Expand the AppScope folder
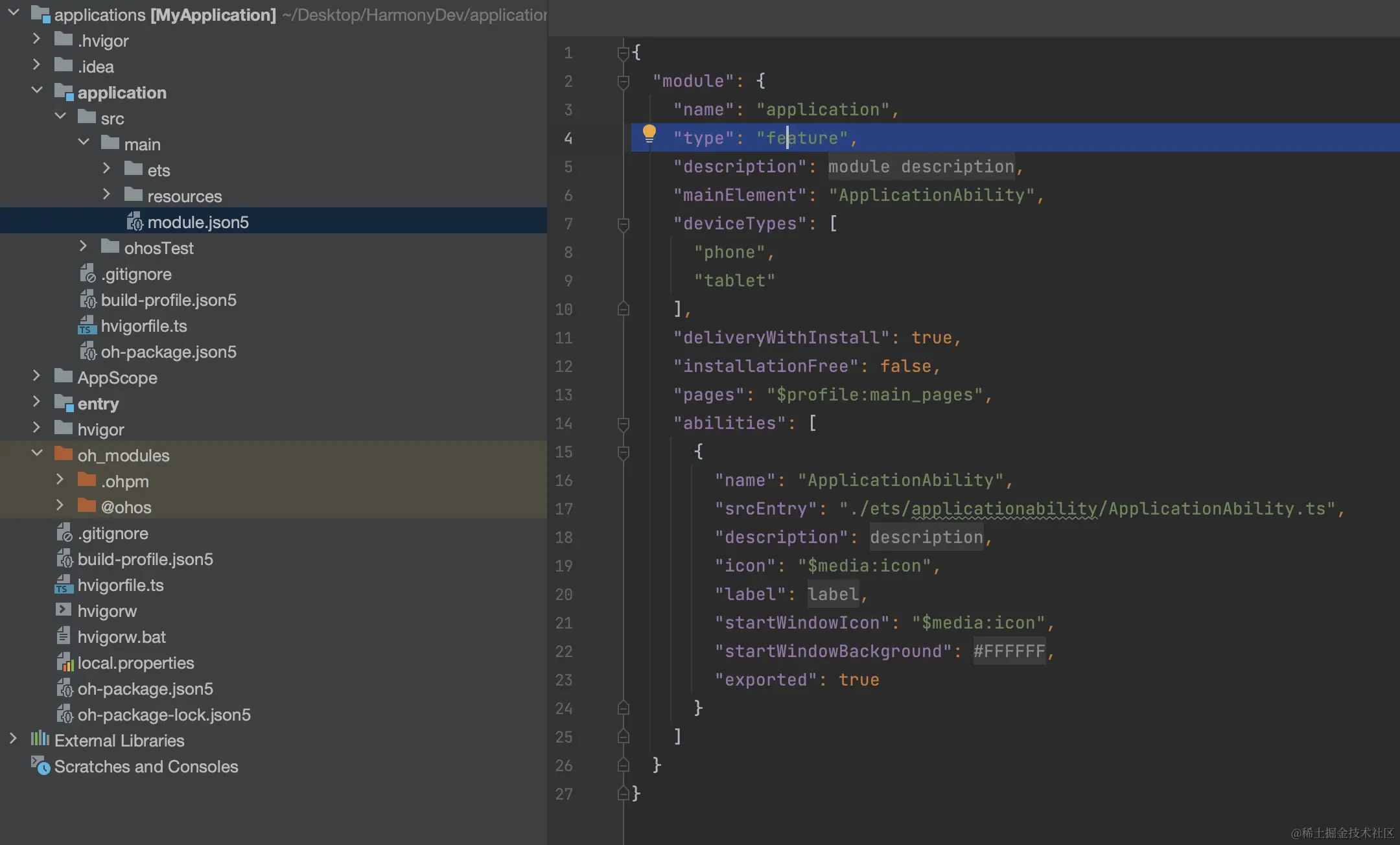This screenshot has height=845, width=1400. (37, 376)
